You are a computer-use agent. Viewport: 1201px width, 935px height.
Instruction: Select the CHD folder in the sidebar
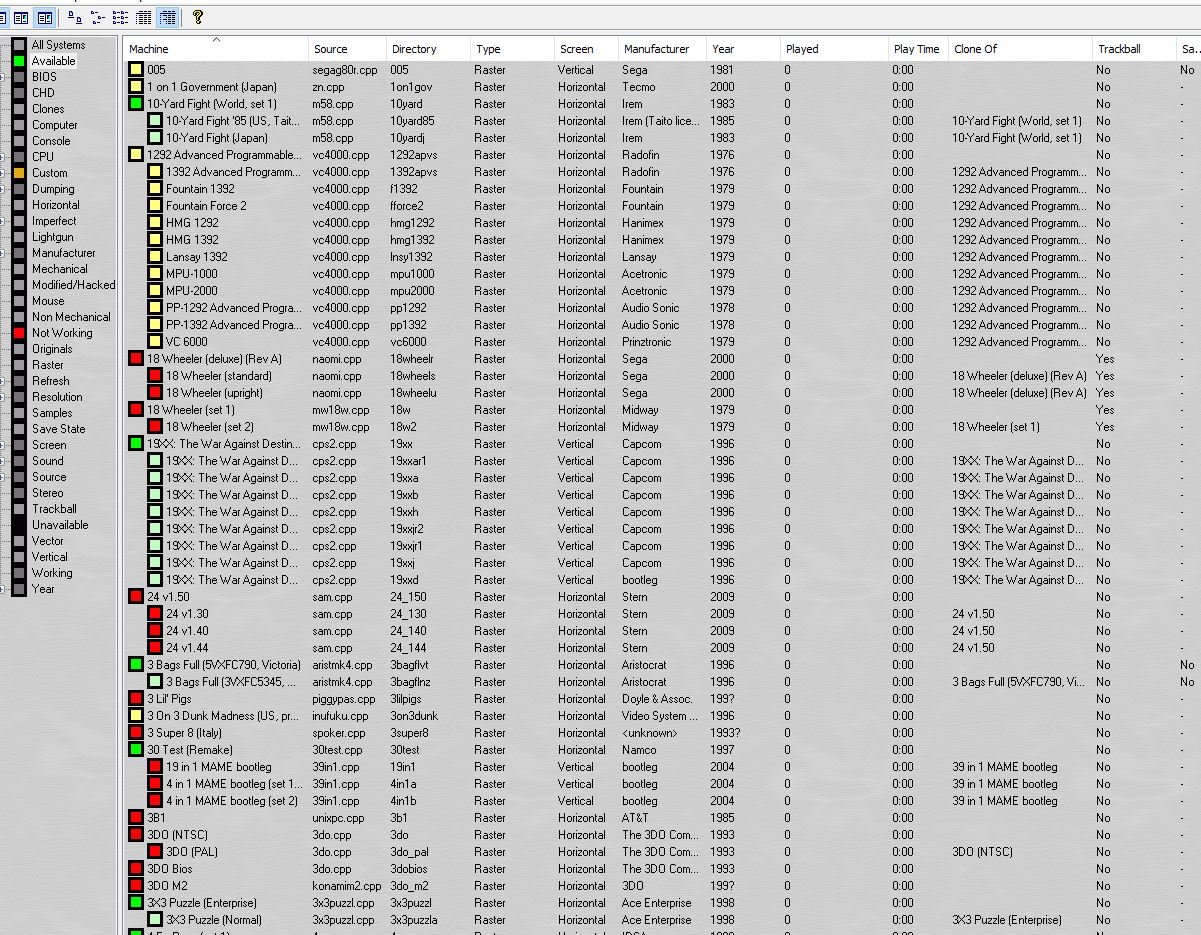(x=43, y=93)
